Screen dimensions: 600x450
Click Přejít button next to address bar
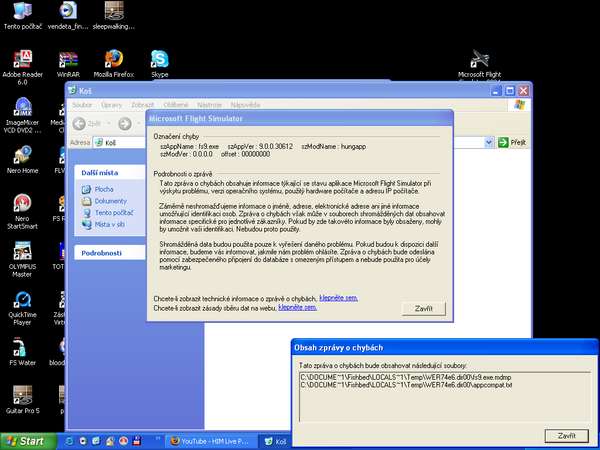(x=512, y=142)
